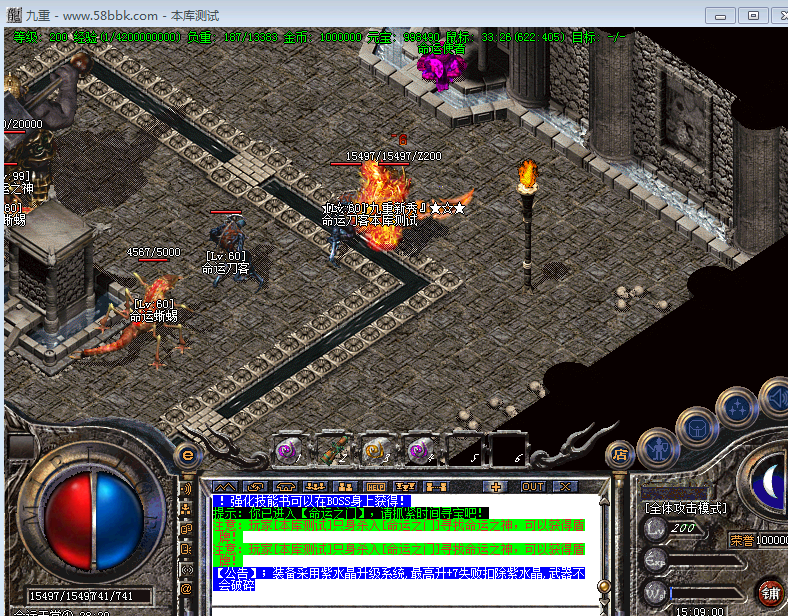Click the swap-arrow chat toolbar icon
This screenshot has width=788, height=616.
pos(255,486)
